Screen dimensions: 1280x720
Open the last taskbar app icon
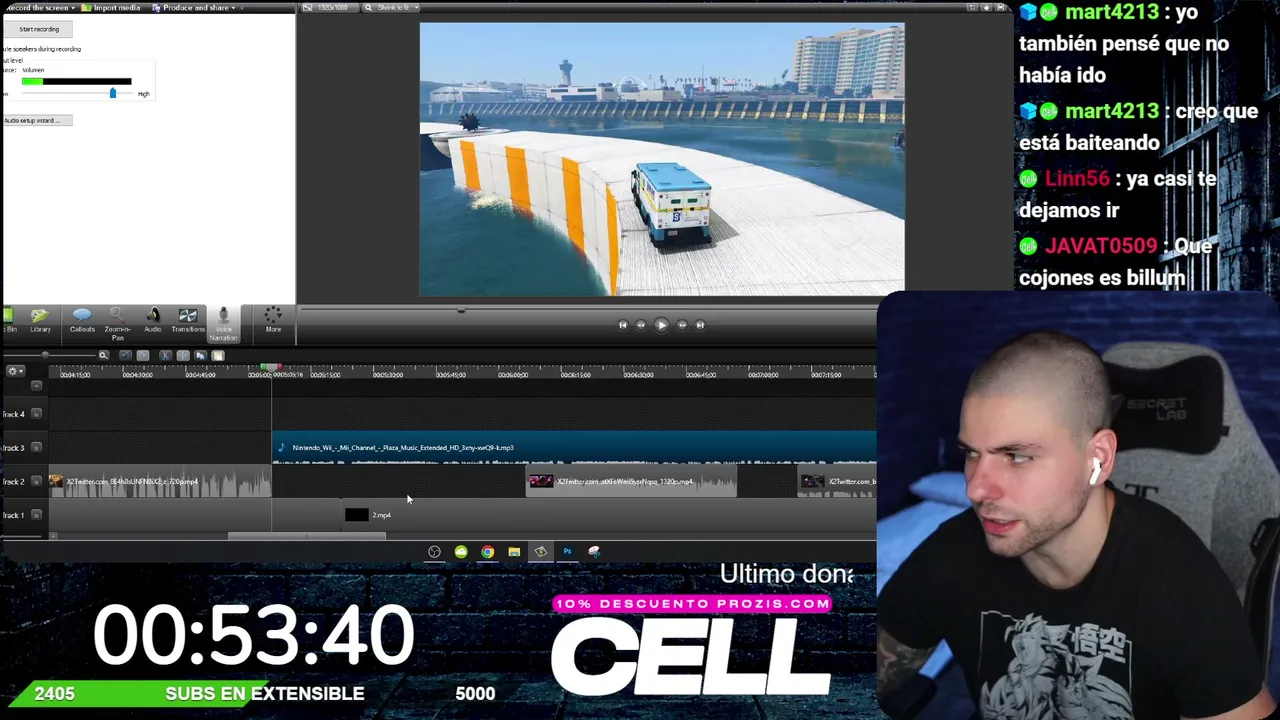[594, 552]
